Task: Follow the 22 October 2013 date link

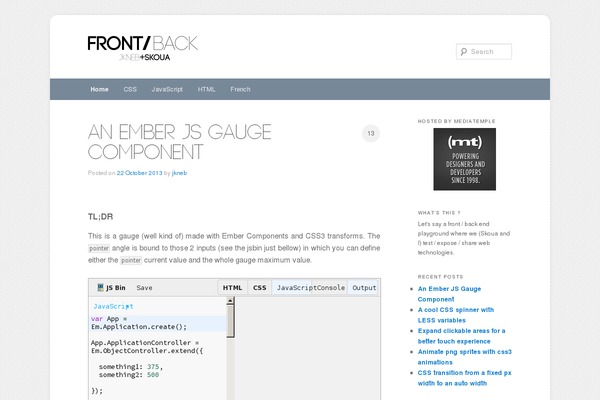Action: tap(139, 173)
